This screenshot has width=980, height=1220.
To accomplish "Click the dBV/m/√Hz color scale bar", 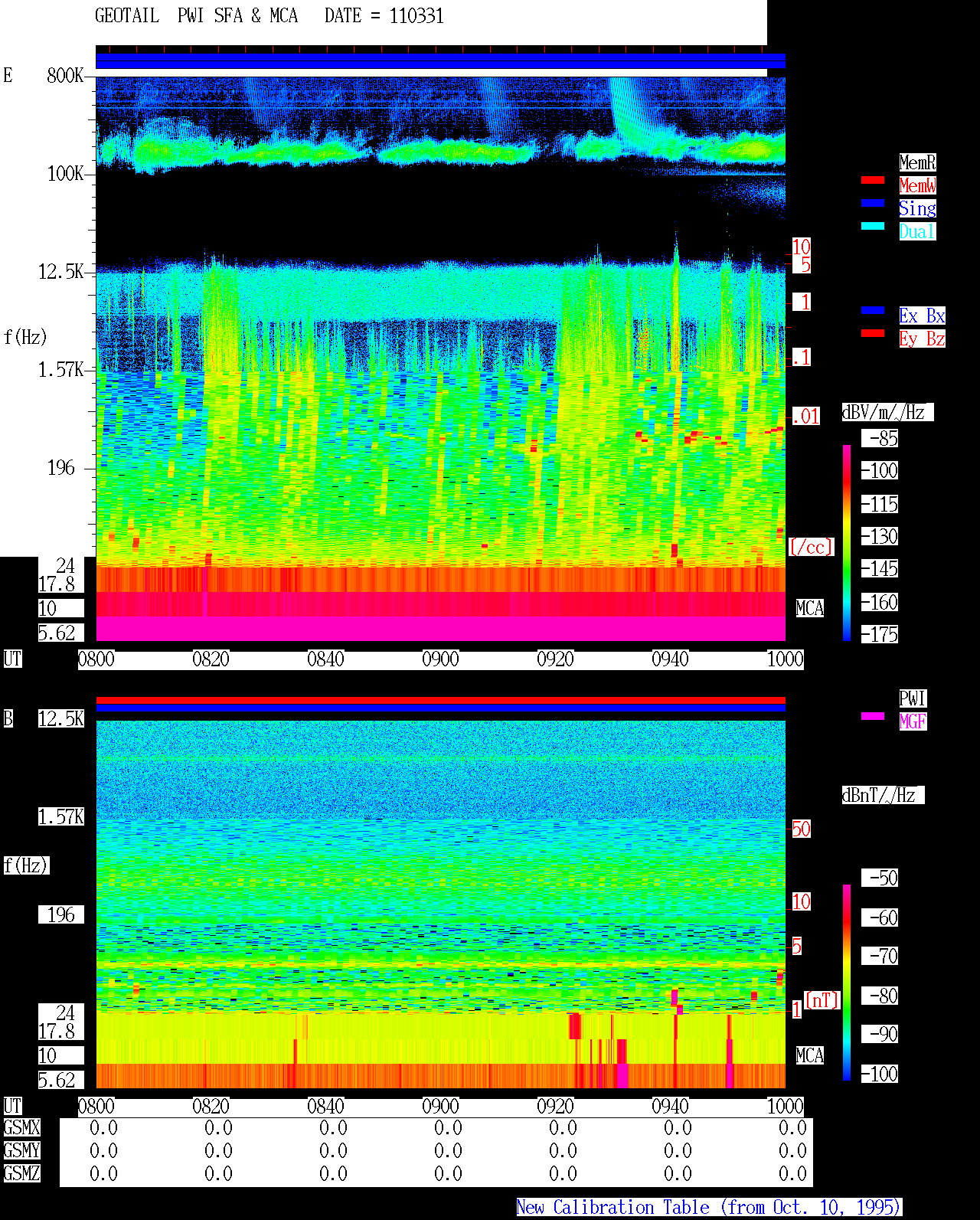I will click(847, 542).
